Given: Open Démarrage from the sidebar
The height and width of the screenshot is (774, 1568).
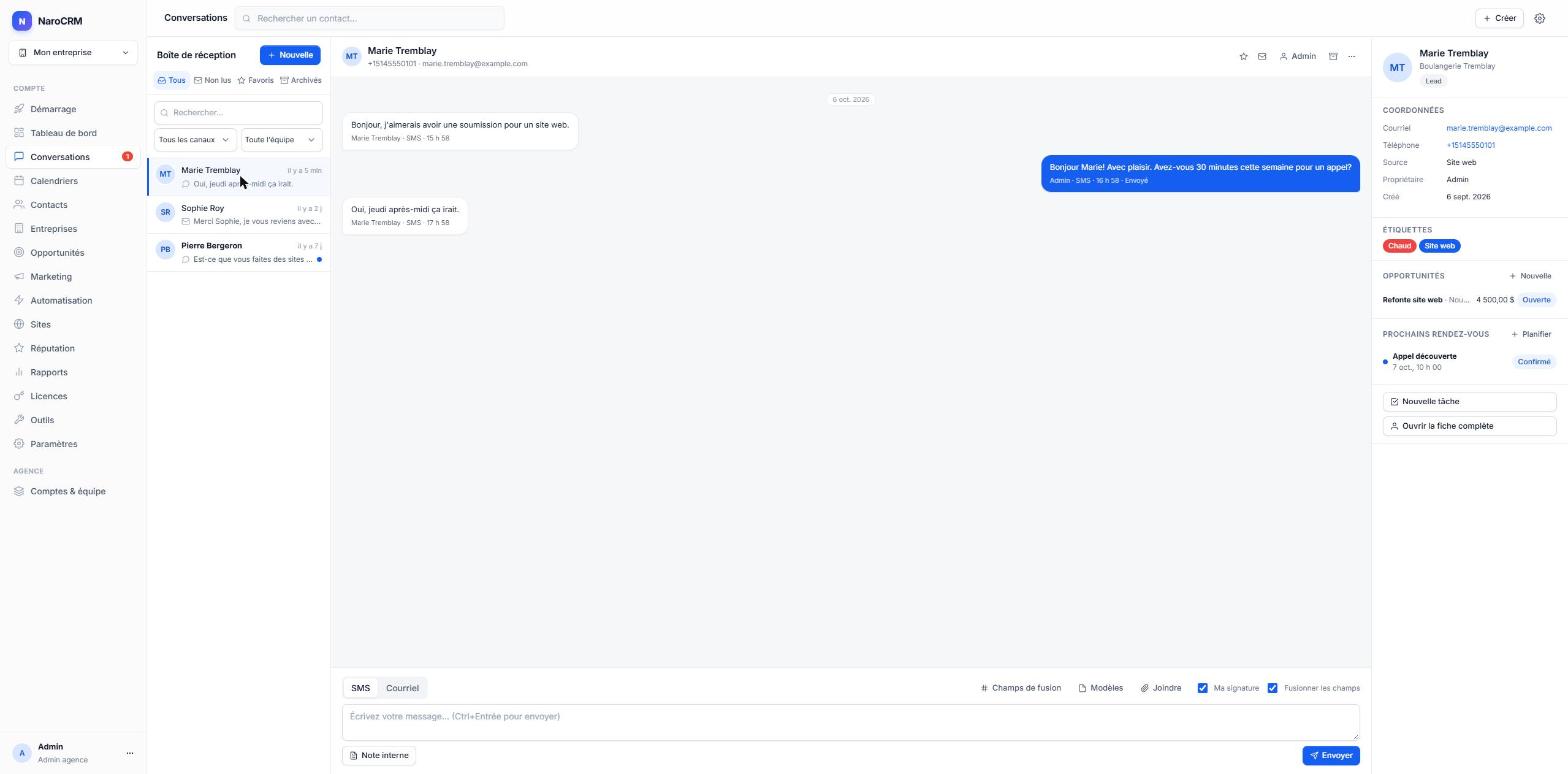Looking at the screenshot, I should pos(73,109).
